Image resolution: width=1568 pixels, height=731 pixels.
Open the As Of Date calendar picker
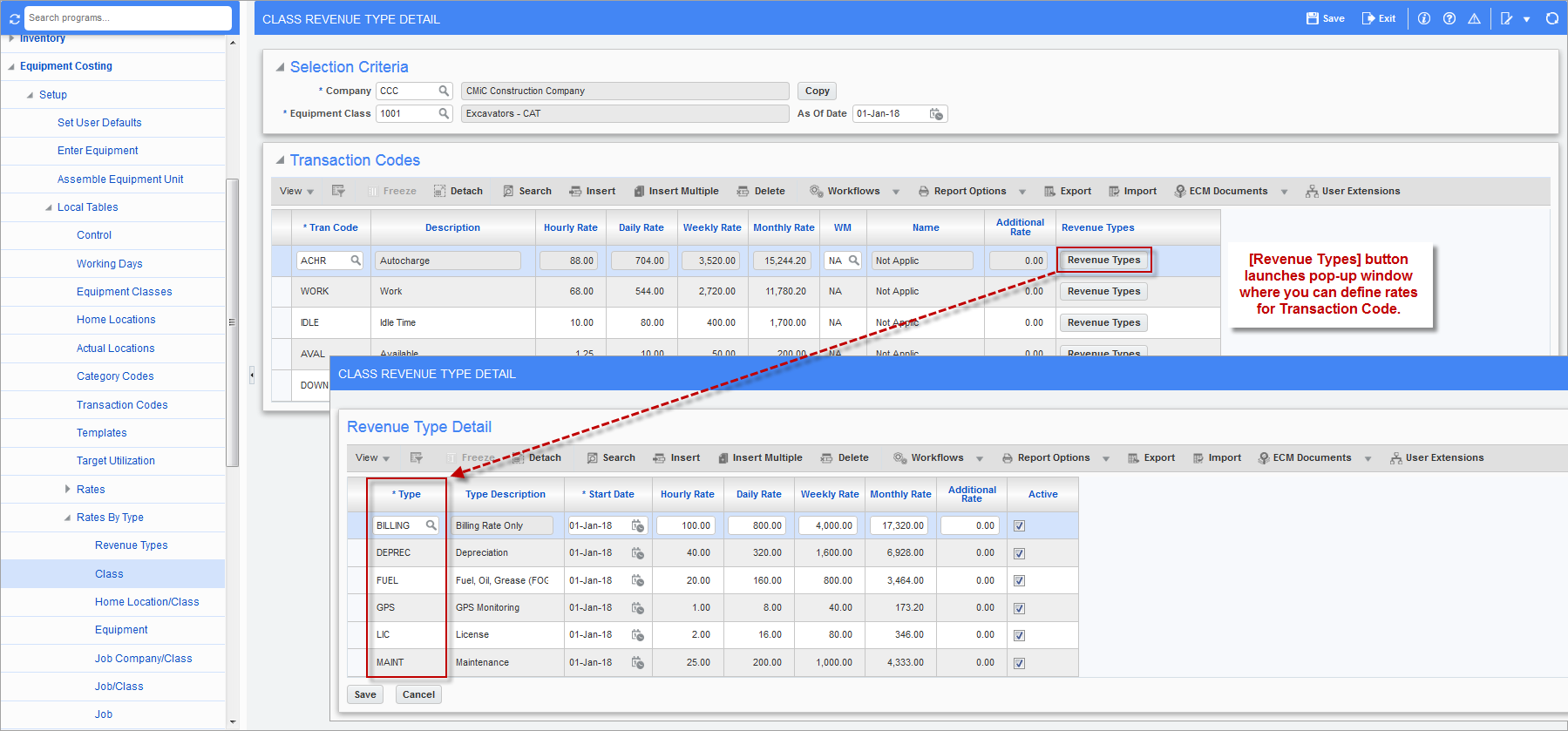click(936, 114)
